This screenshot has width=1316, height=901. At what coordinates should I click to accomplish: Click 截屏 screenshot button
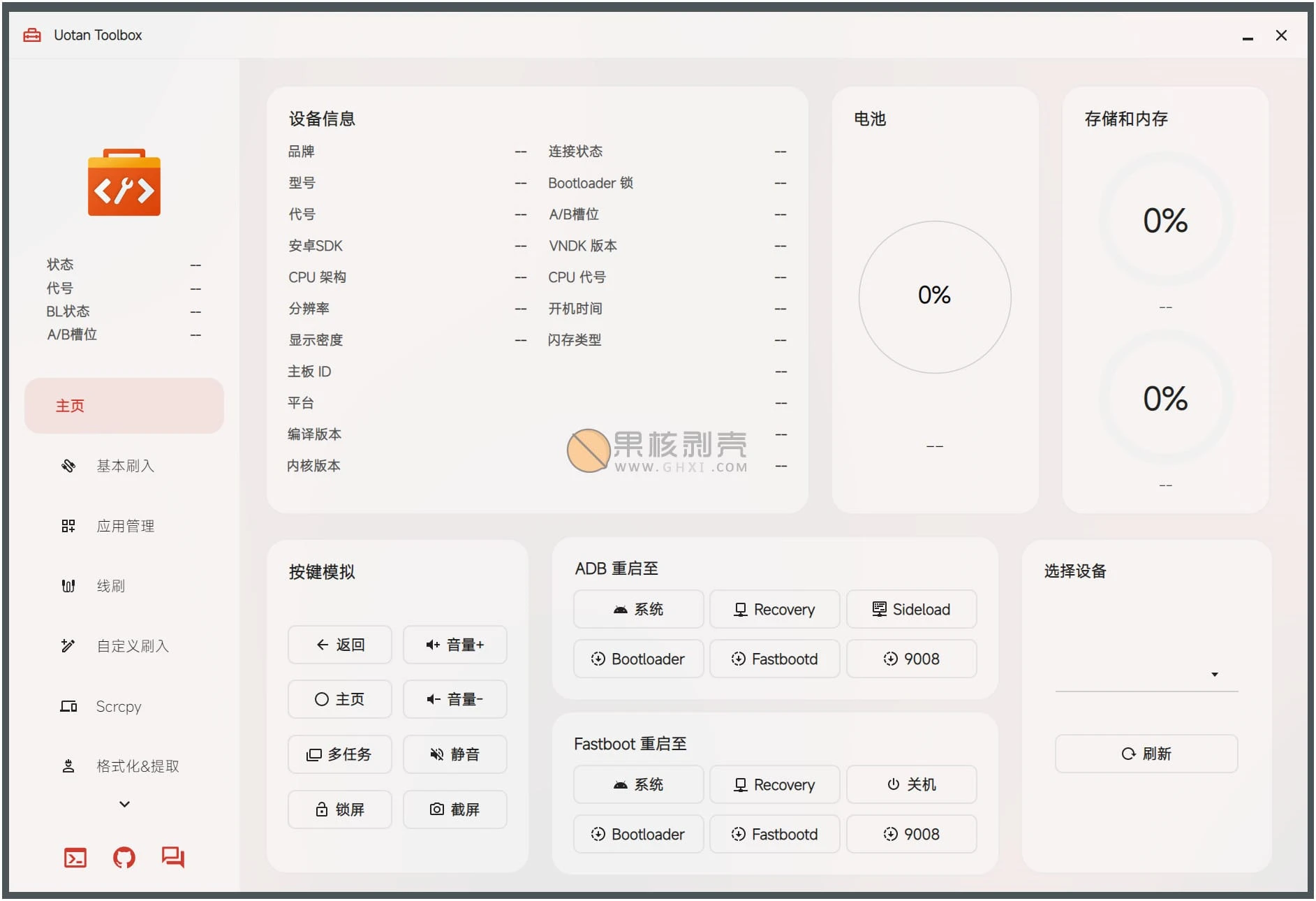coord(455,810)
